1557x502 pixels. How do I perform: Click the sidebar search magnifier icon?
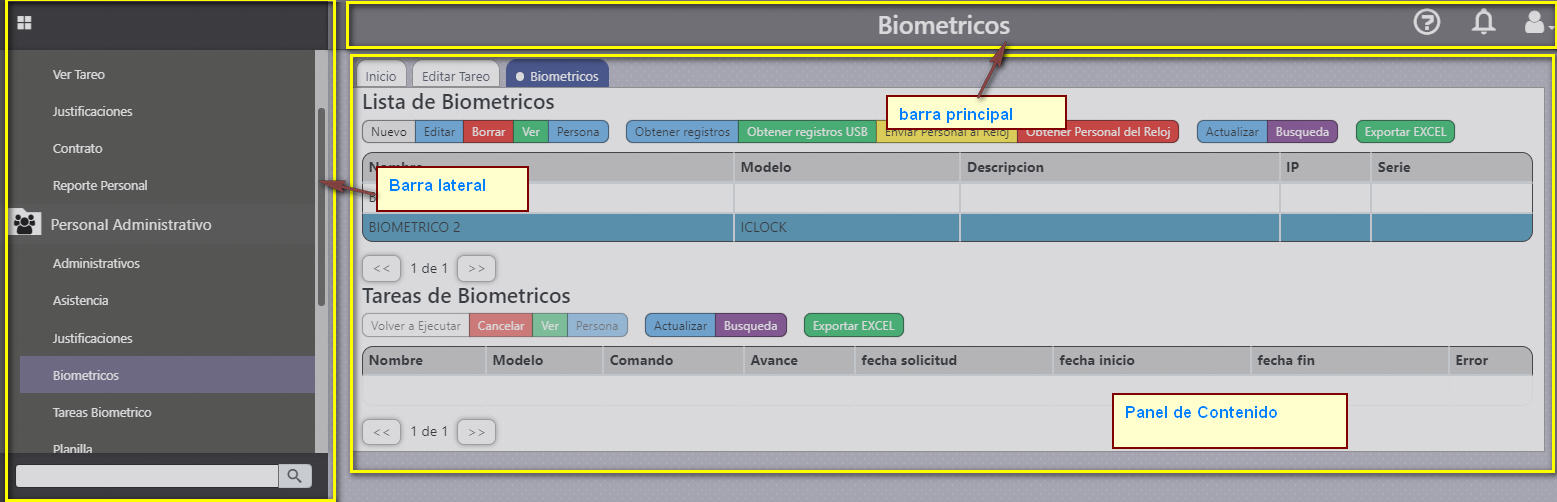tap(294, 476)
